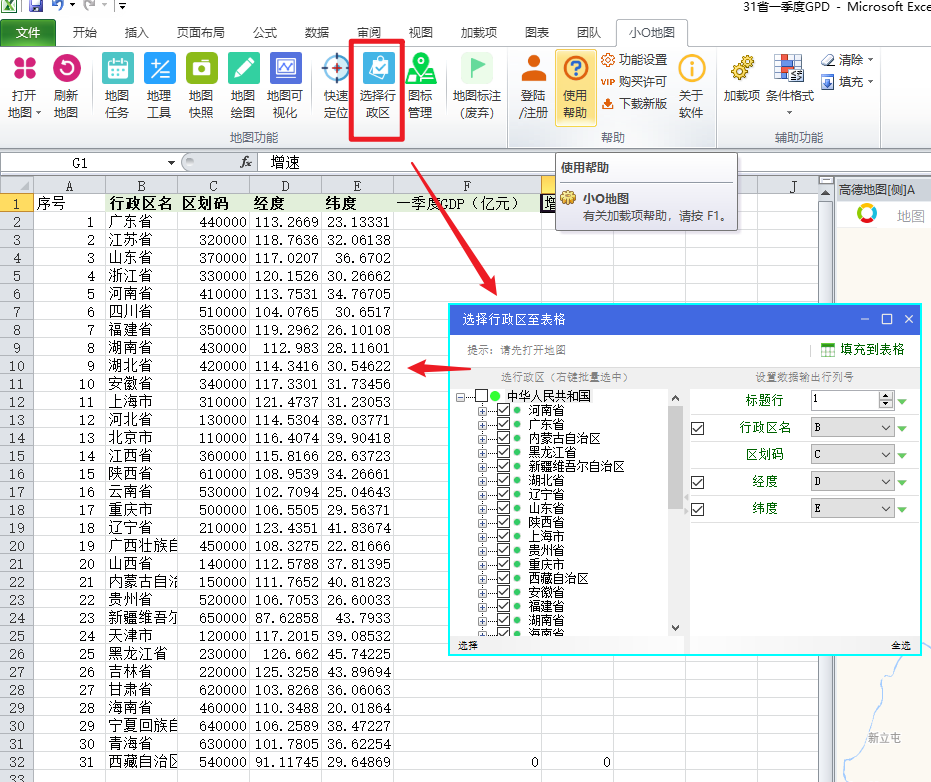Open 选择行政区 region selector
This screenshot has width=931, height=782.
[x=378, y=87]
